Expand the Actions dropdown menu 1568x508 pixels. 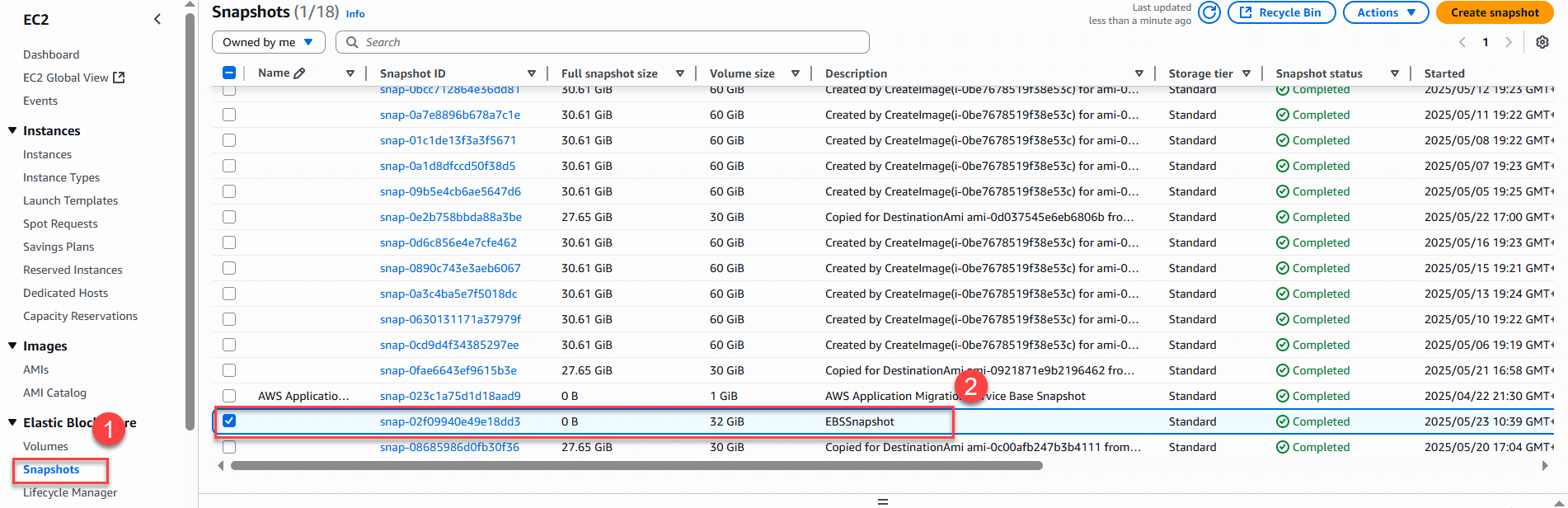(1386, 12)
